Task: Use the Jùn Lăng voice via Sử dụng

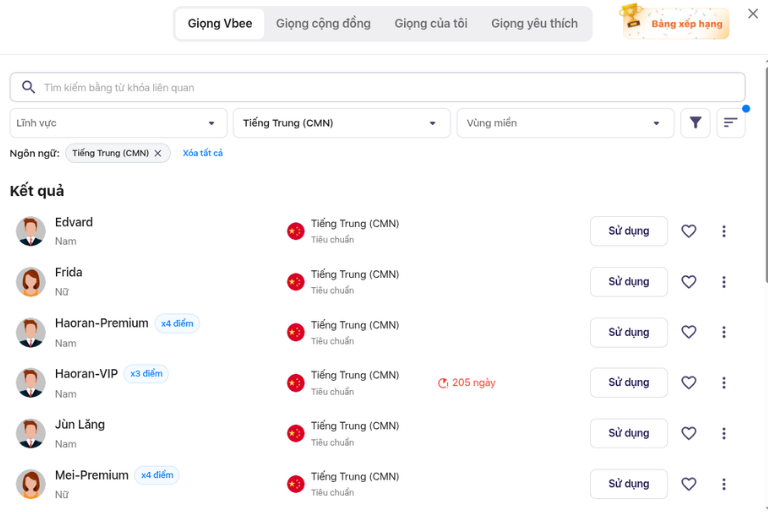Action: point(629,433)
